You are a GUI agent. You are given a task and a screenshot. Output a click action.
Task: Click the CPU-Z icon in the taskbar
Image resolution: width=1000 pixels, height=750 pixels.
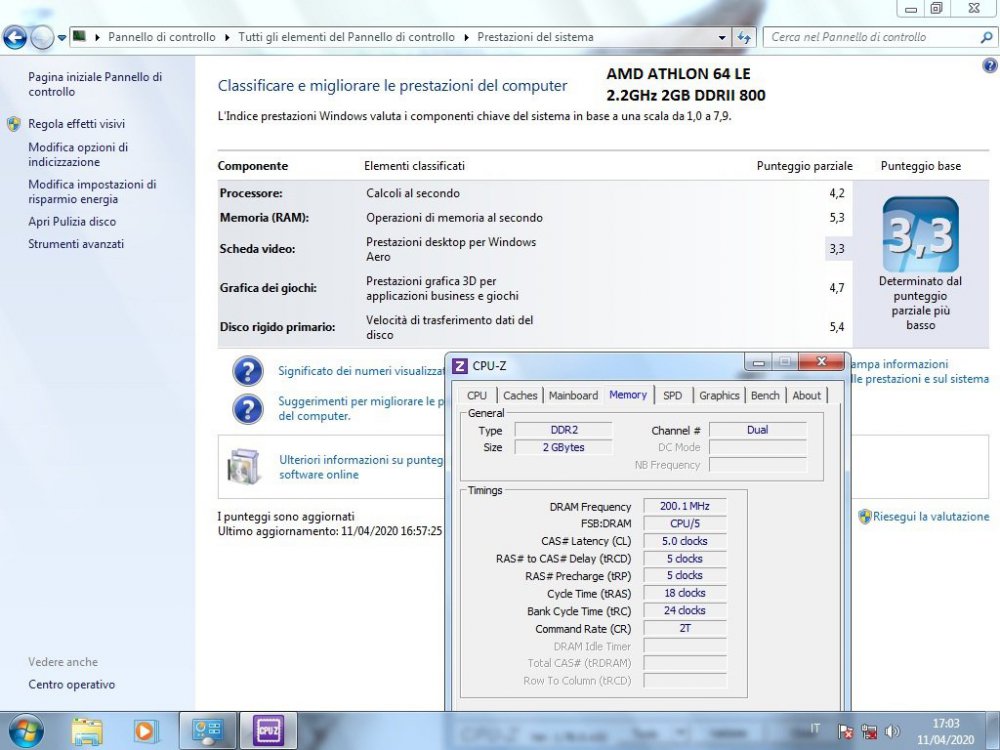click(x=267, y=730)
